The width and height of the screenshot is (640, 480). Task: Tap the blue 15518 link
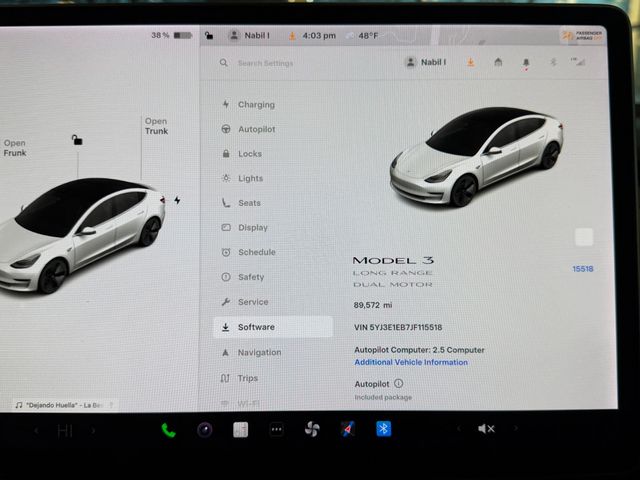(582, 269)
